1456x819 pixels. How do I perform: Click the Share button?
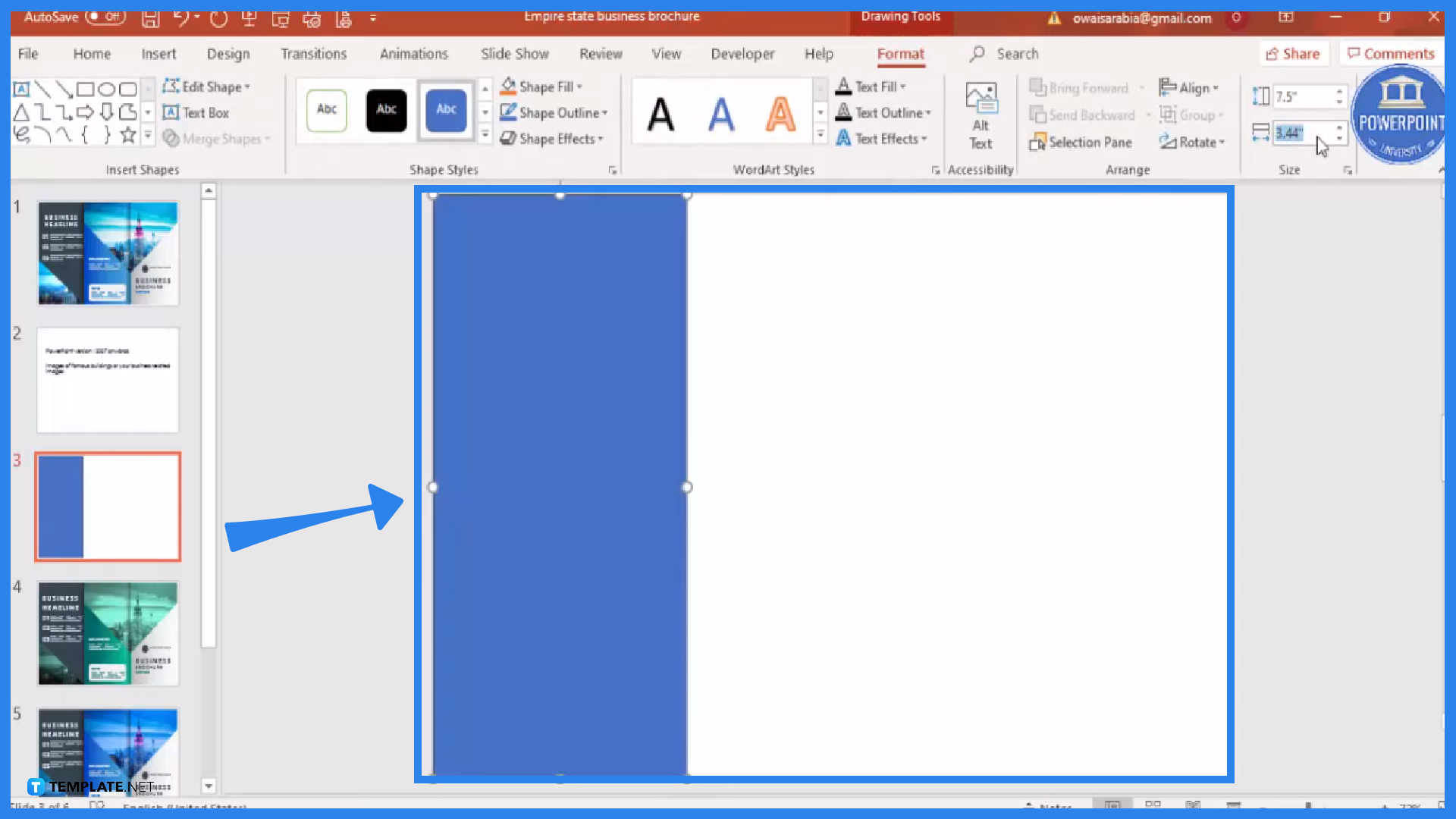pos(1294,53)
